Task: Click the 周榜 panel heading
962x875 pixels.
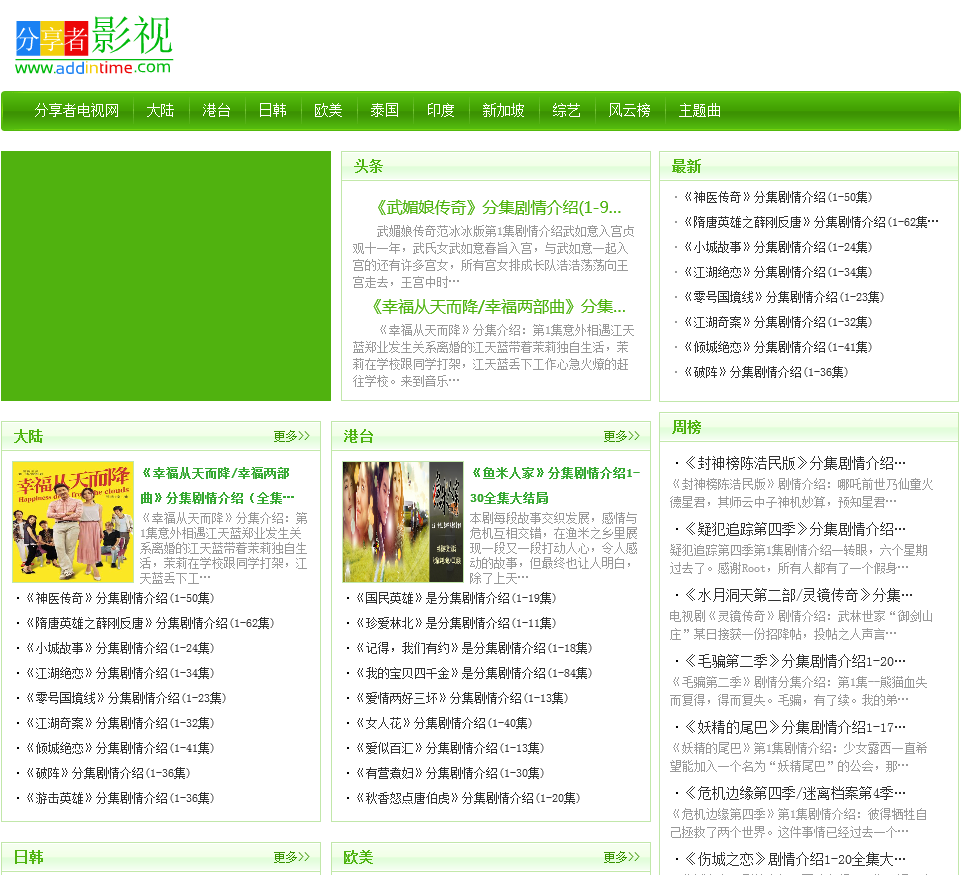Action: click(x=686, y=427)
